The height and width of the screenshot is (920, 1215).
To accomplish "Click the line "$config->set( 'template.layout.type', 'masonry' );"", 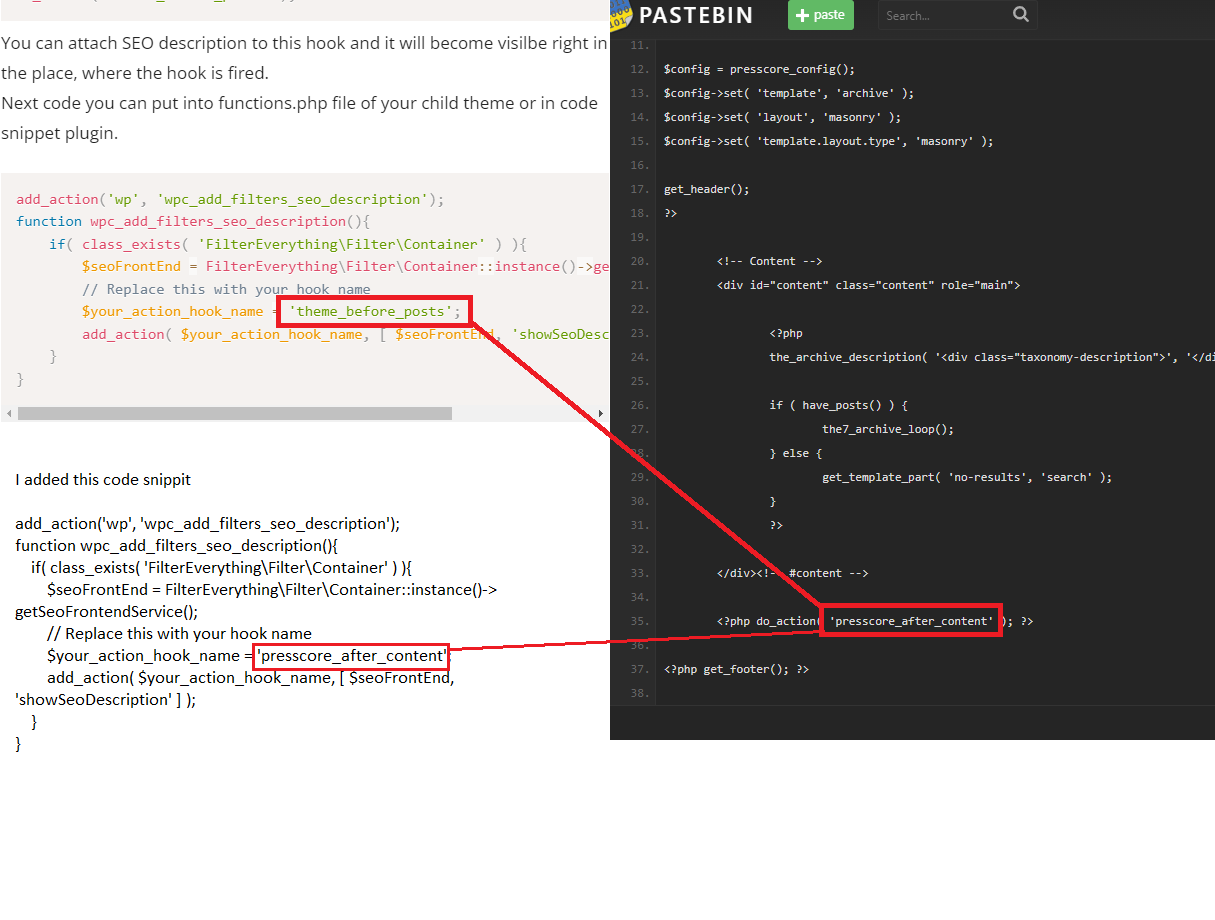I will [x=828, y=141].
